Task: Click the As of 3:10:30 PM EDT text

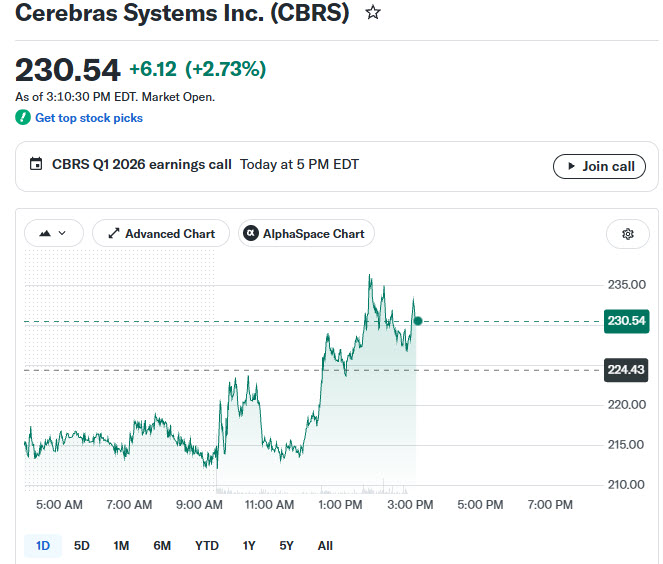Action: click(115, 97)
